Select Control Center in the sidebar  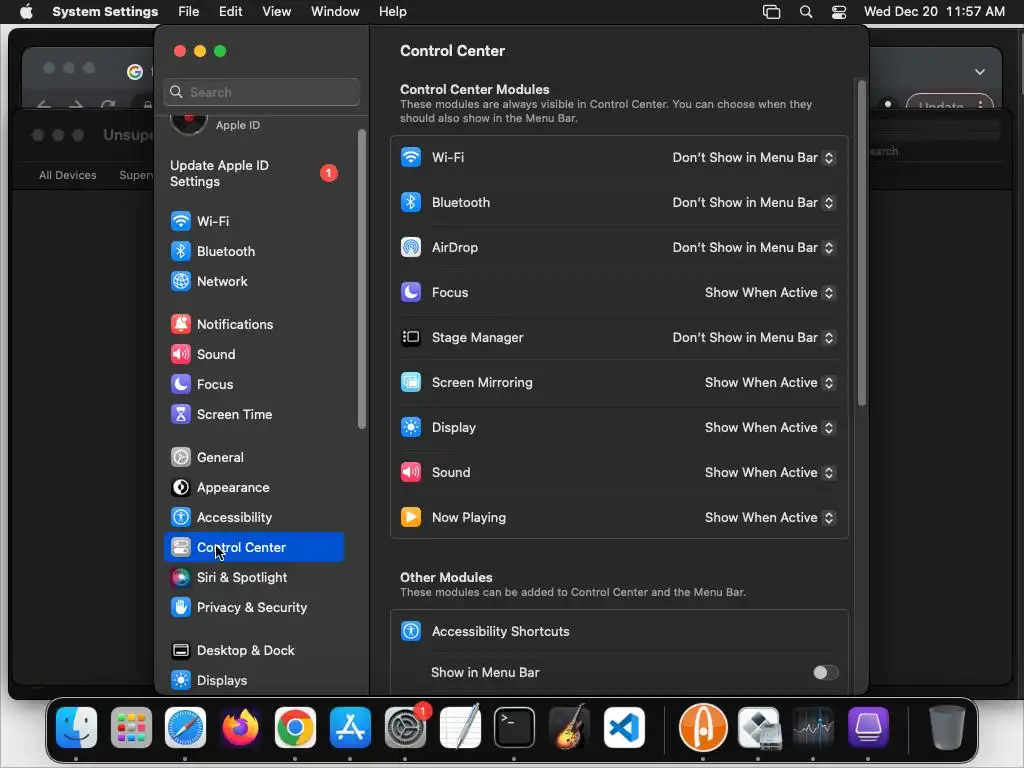click(253, 547)
